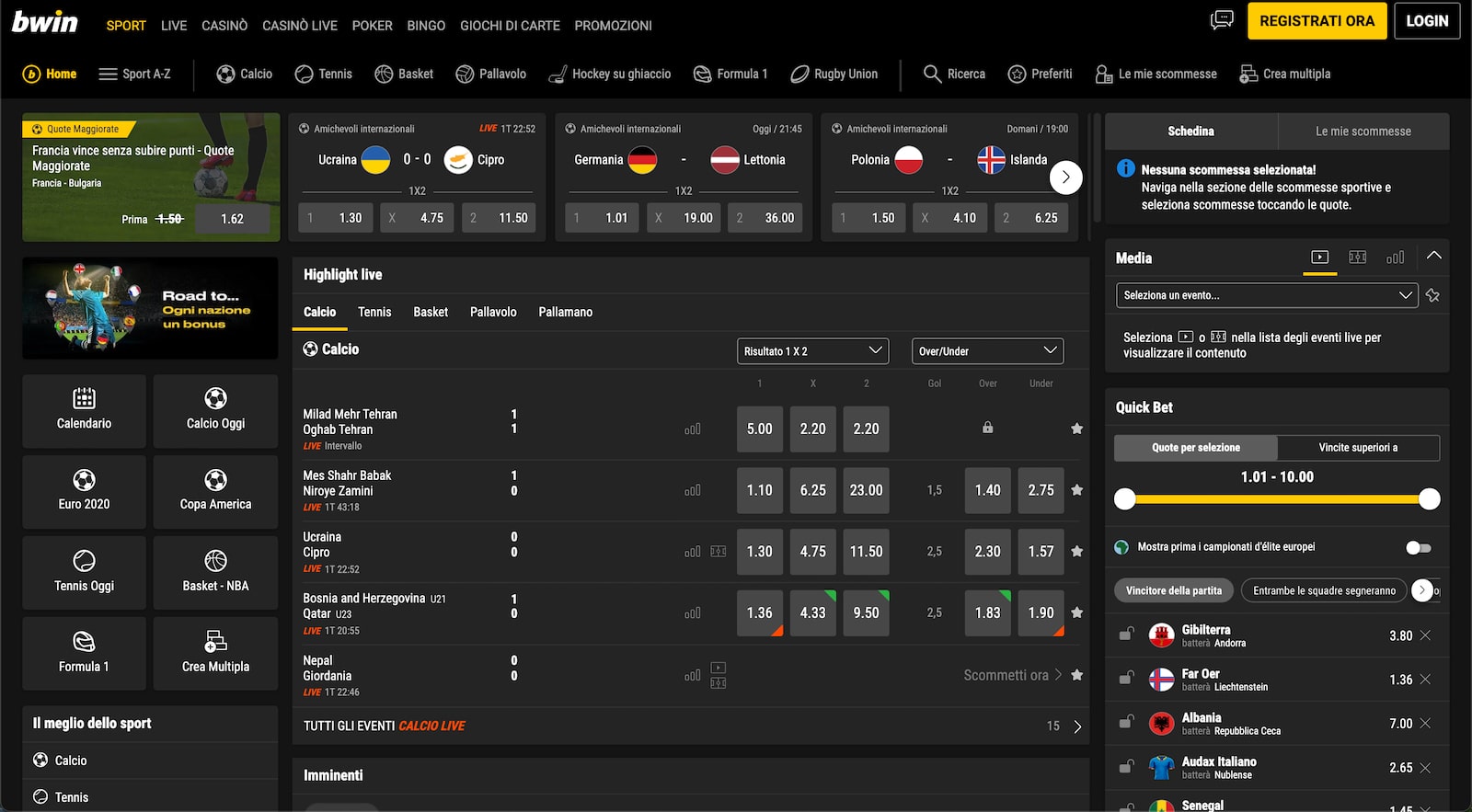The width and height of the screenshot is (1472, 812).
Task: Open Basket in the sport navigation bar
Action: tap(404, 74)
